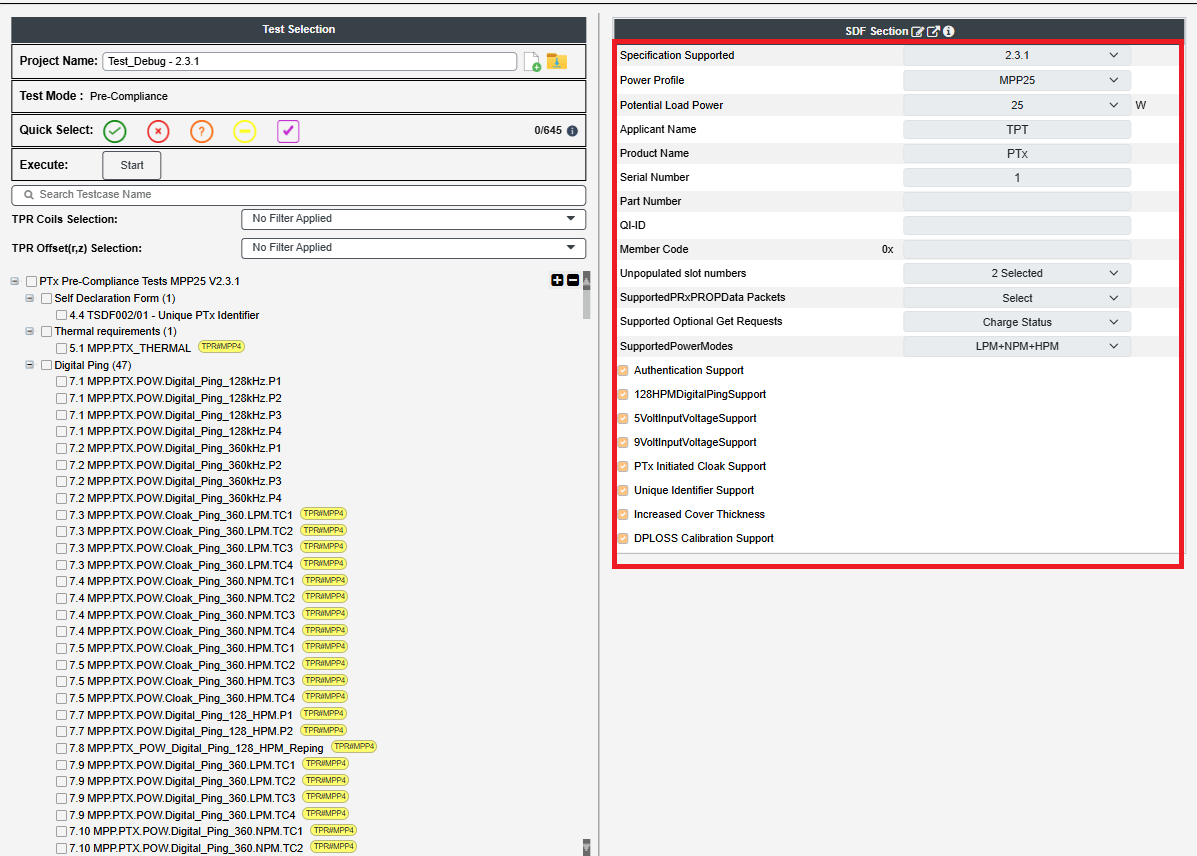Click the search magnifier icon
Image resolution: width=1197 pixels, height=856 pixels.
(29, 195)
